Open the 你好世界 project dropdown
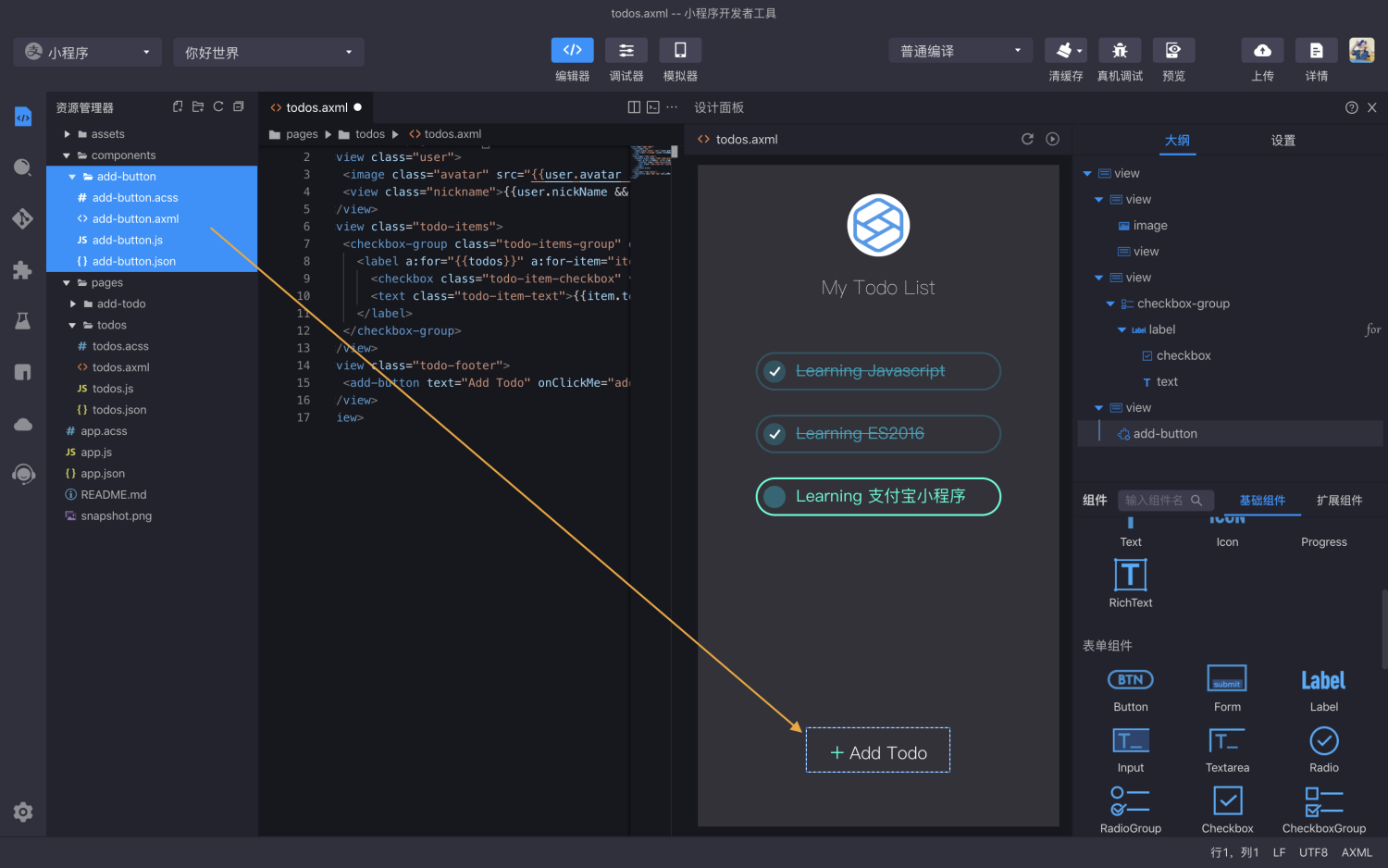The width and height of the screenshot is (1388, 868). [268, 52]
